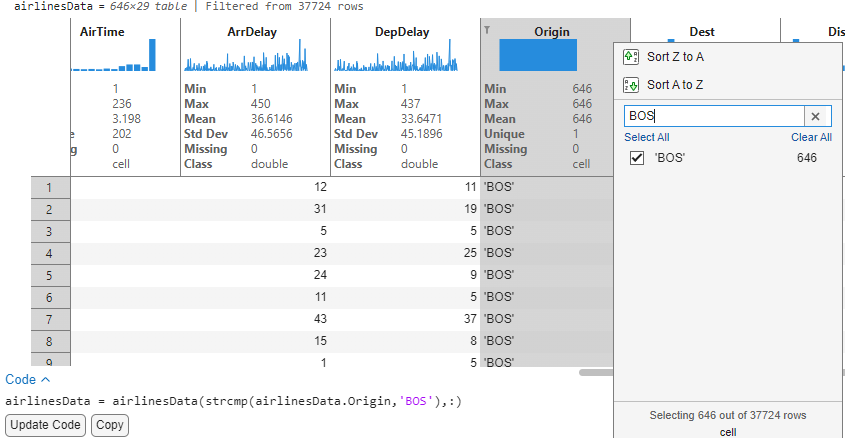Select row number 4 header
This screenshot has width=845, height=438.
[x=50, y=254]
